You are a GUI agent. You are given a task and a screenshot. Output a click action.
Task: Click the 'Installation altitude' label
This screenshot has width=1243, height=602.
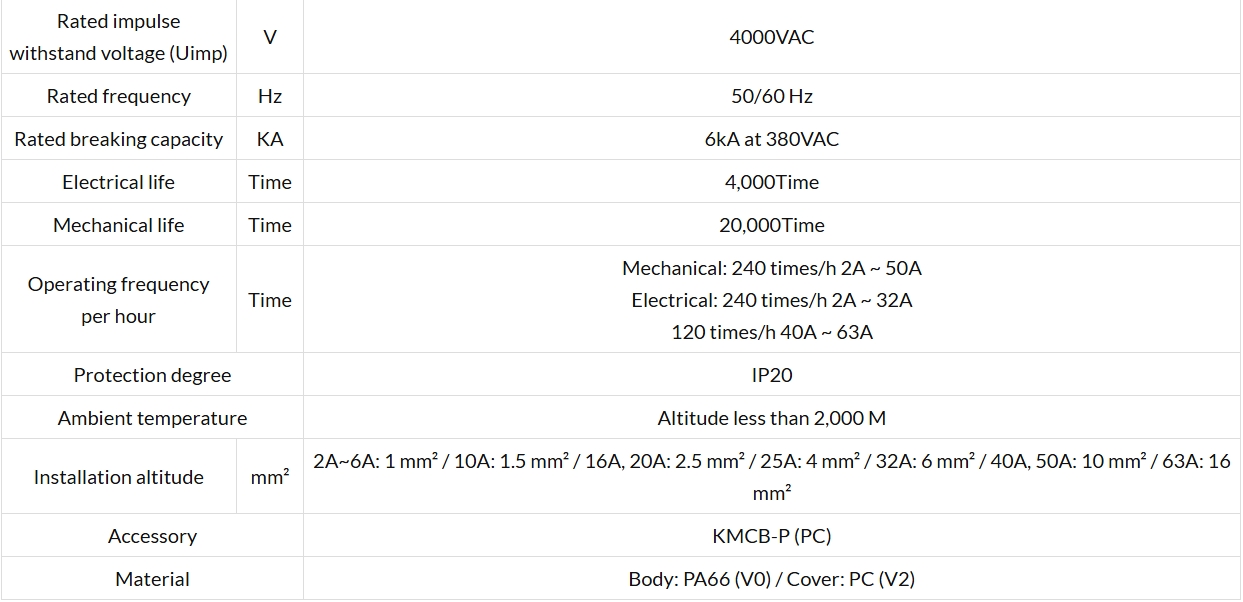pos(118,477)
